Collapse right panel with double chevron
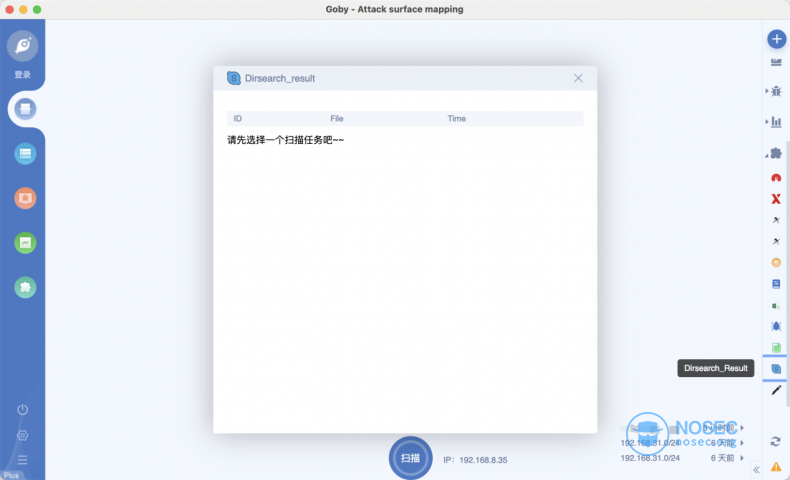The image size is (790, 480). [x=756, y=469]
